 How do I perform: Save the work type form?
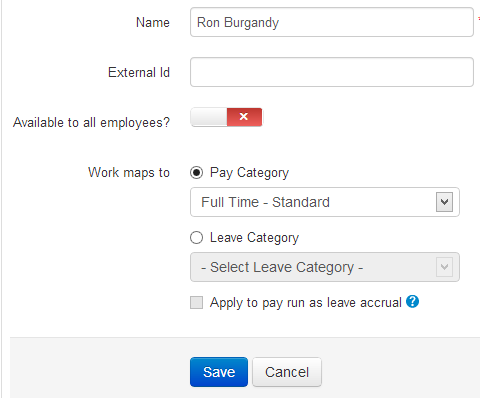point(219,372)
